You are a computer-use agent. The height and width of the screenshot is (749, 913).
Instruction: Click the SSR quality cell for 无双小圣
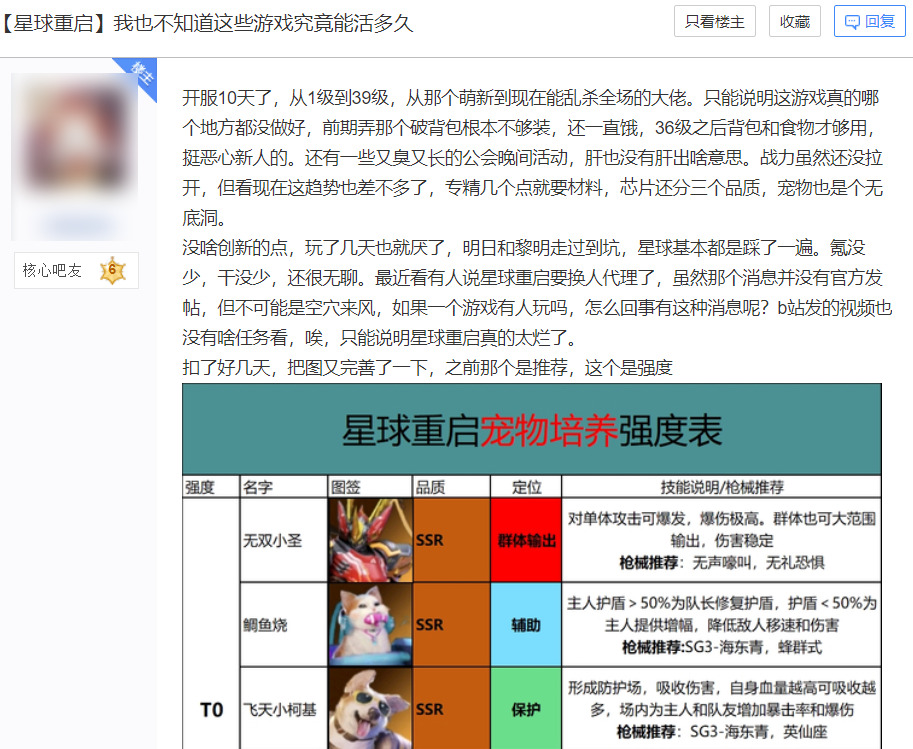pos(451,539)
